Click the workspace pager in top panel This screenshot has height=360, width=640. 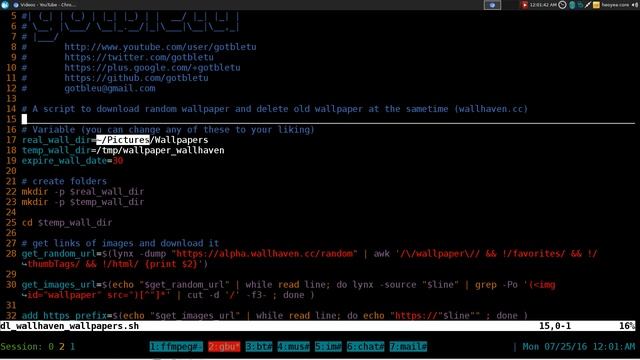click(x=492, y=5)
